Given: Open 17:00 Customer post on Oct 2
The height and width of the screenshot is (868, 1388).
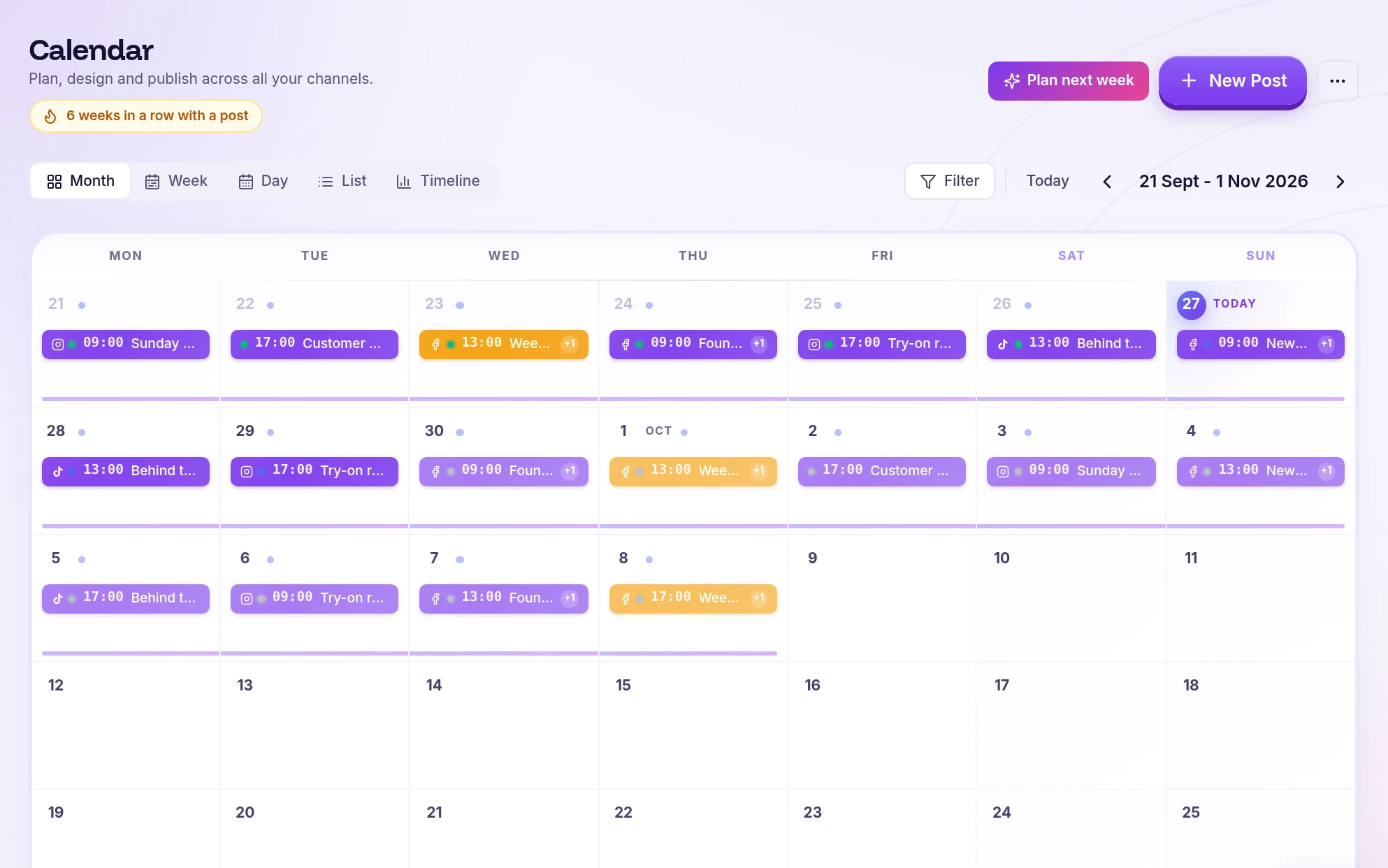Looking at the screenshot, I should 882,471.
